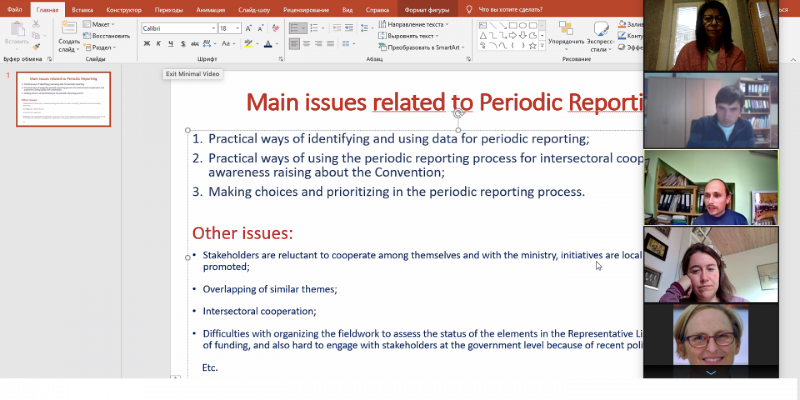This screenshot has height=400, width=800.
Task: Click the Создать слайд new slide icon
Action: [69, 28]
